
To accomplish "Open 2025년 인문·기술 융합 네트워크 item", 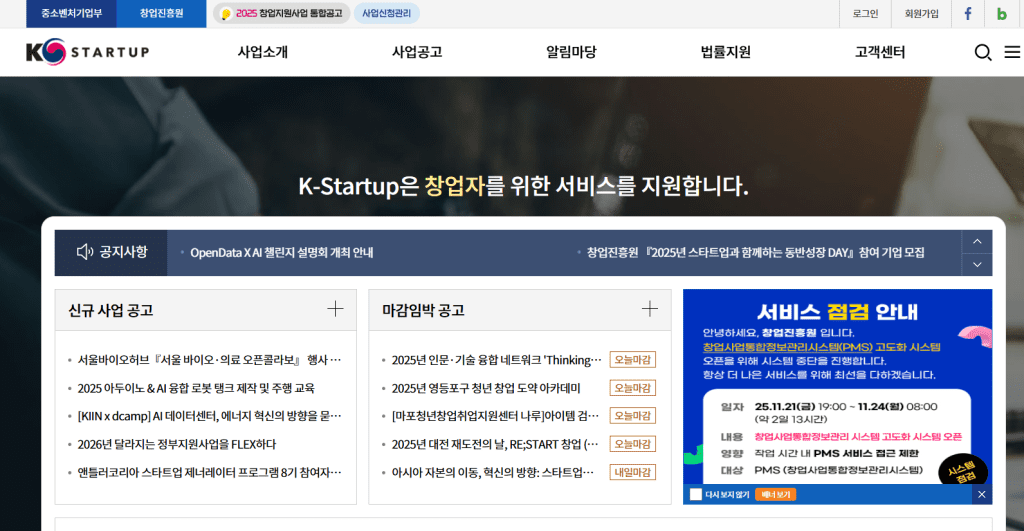I will tap(496, 360).
